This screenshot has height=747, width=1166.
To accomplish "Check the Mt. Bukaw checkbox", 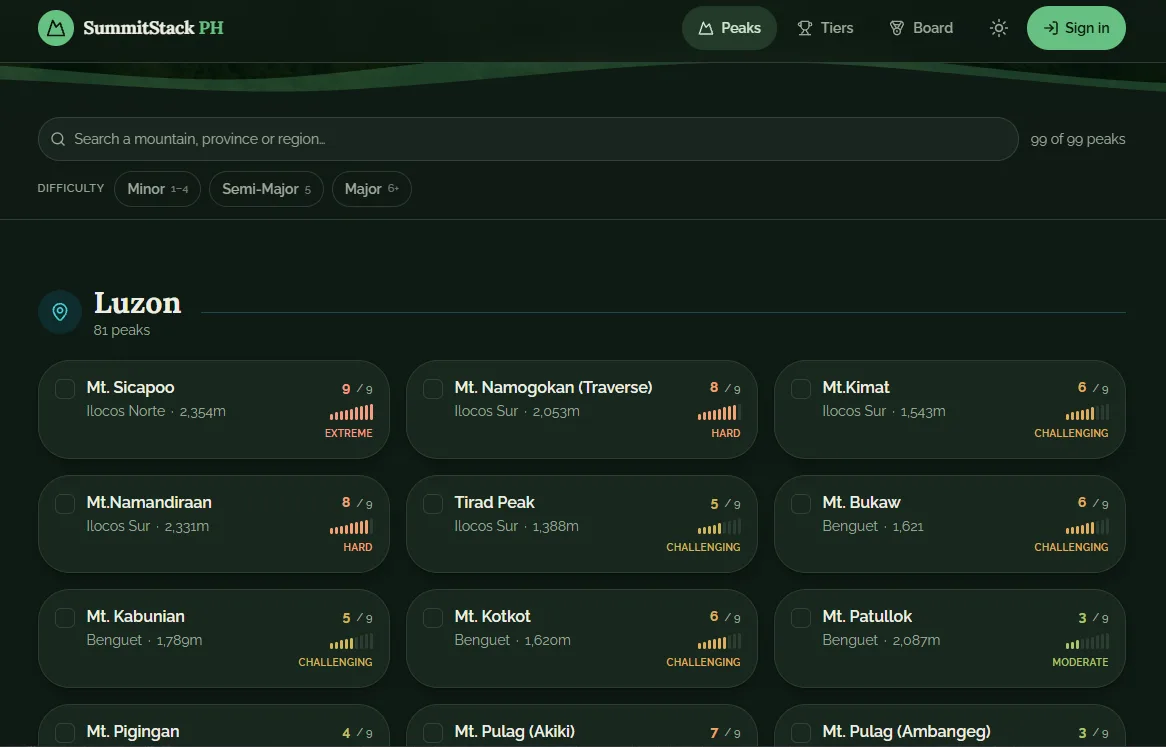I will pyautogui.click(x=802, y=503).
